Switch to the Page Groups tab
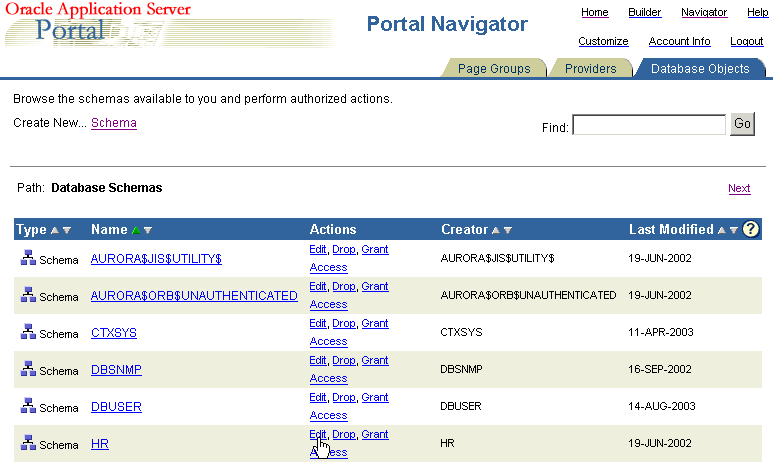The height and width of the screenshot is (467, 773). 494,69
